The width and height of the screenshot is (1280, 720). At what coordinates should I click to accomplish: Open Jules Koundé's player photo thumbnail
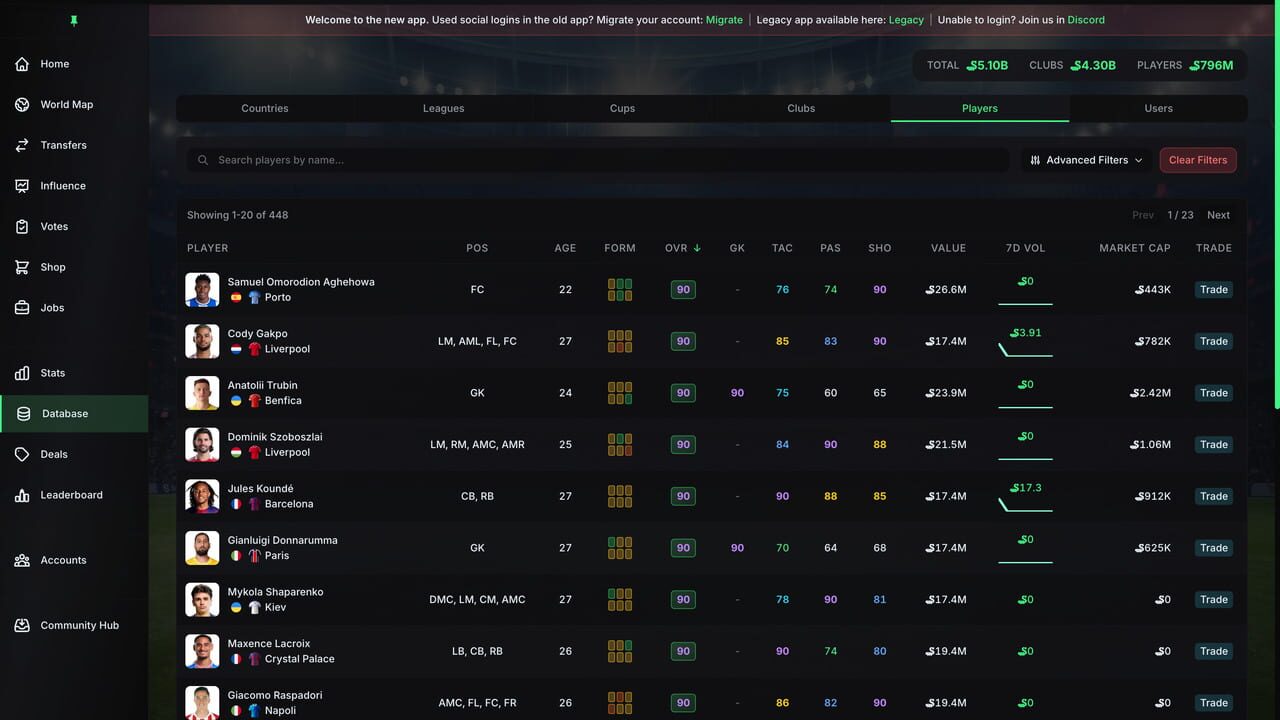202,496
